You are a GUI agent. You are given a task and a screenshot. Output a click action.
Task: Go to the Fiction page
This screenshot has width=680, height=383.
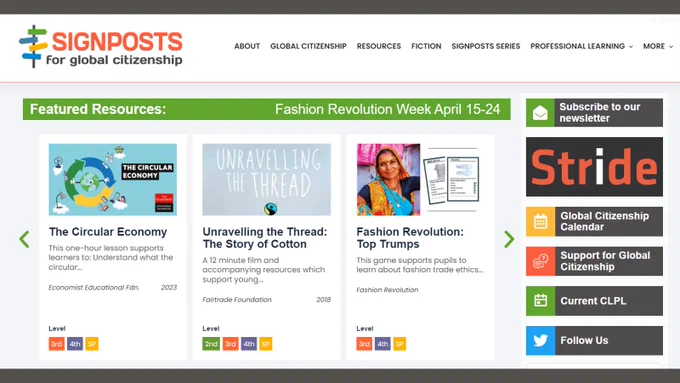pos(426,46)
